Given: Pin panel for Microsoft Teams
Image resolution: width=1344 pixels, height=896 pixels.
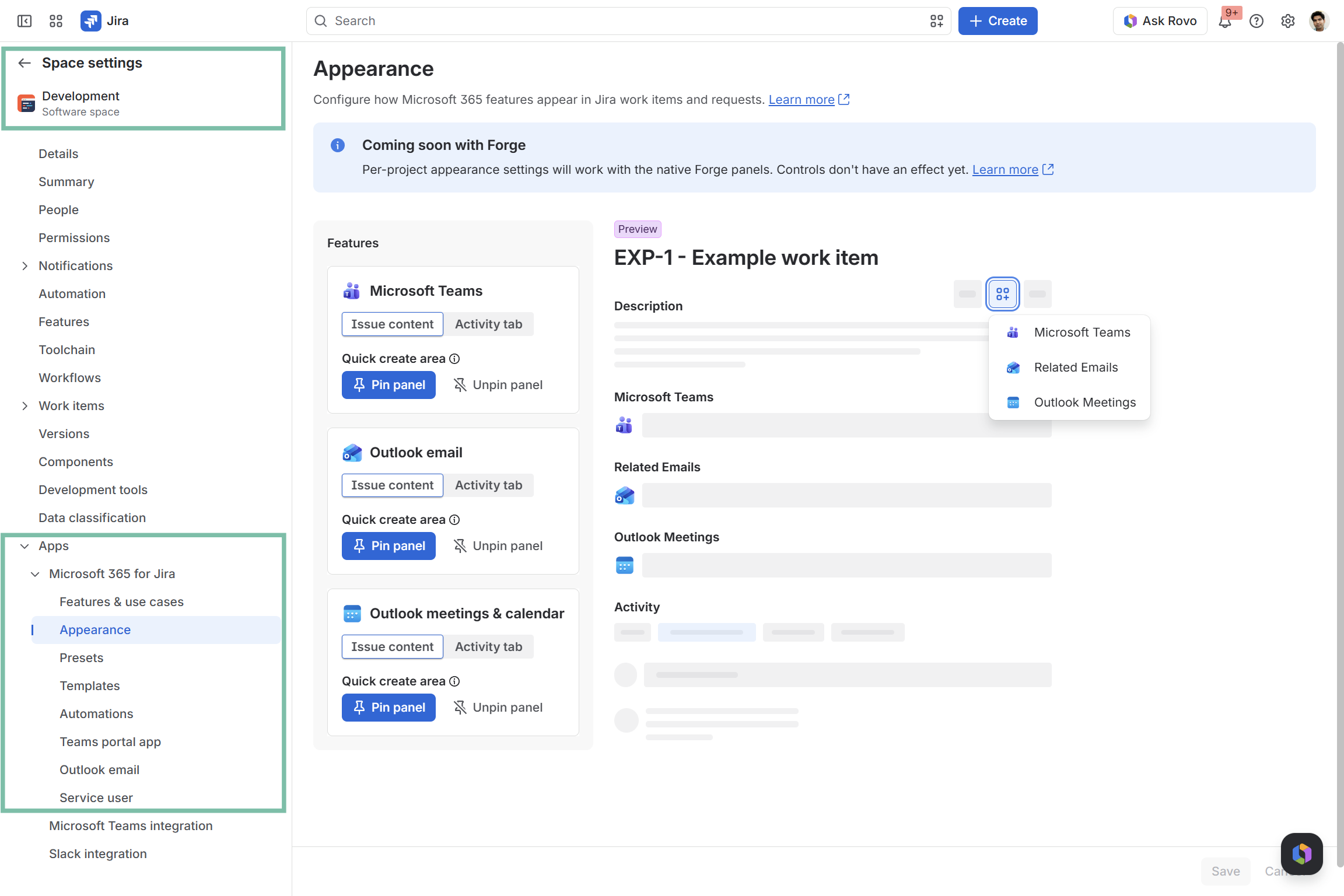Looking at the screenshot, I should 388,385.
